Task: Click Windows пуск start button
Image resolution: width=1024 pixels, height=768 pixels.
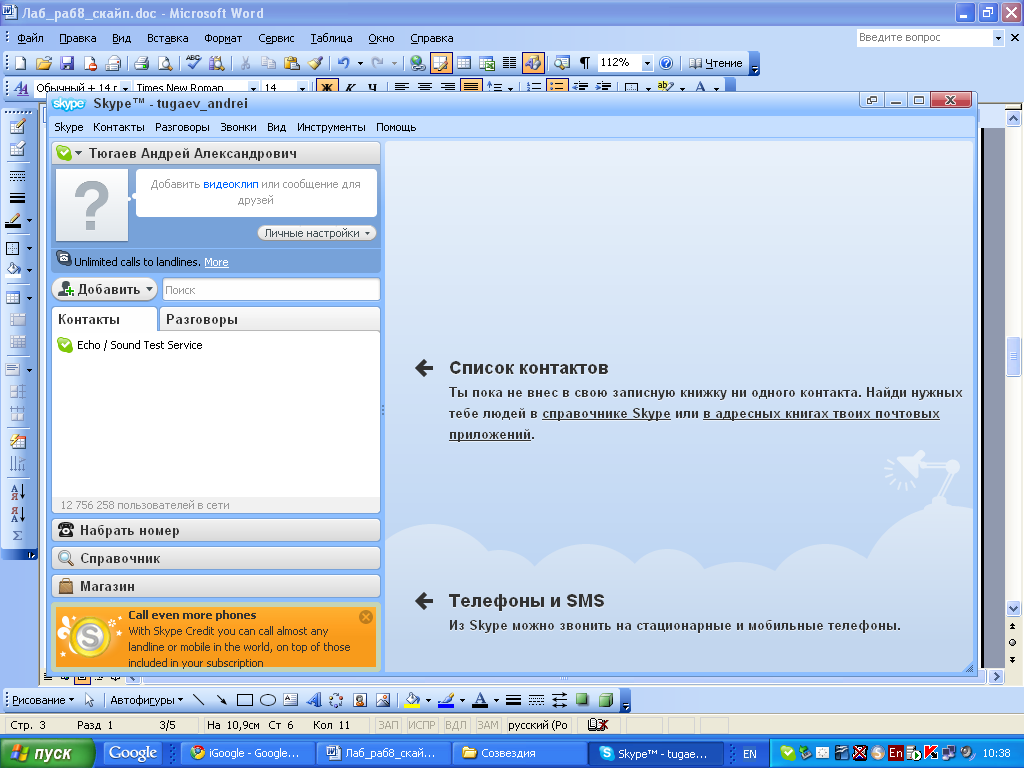Action: click(x=47, y=753)
